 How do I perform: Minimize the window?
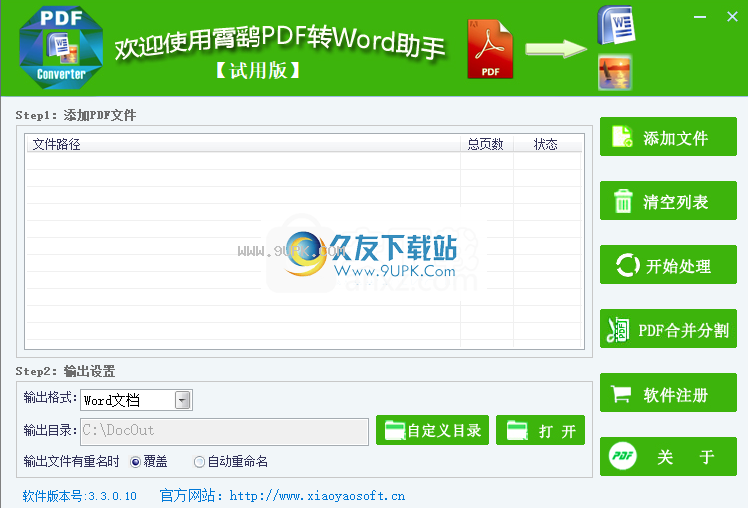(x=700, y=17)
